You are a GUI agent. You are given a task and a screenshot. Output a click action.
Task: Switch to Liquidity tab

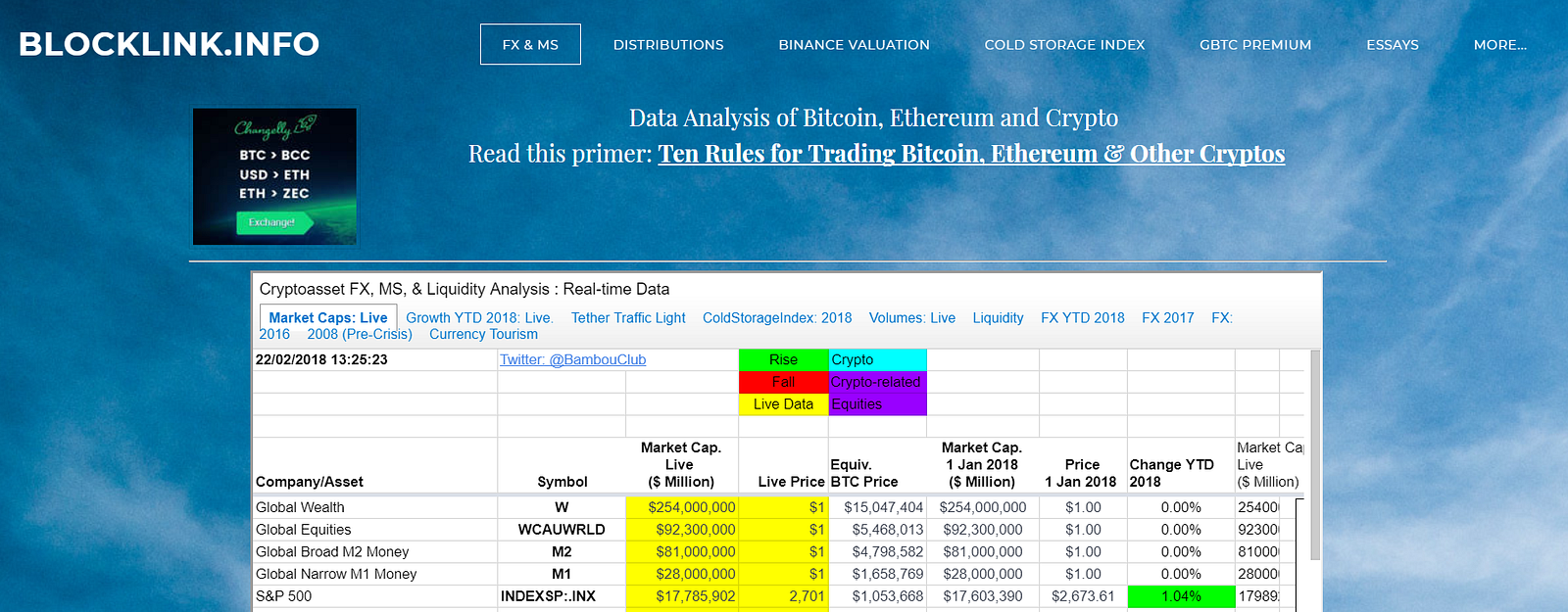(998, 317)
